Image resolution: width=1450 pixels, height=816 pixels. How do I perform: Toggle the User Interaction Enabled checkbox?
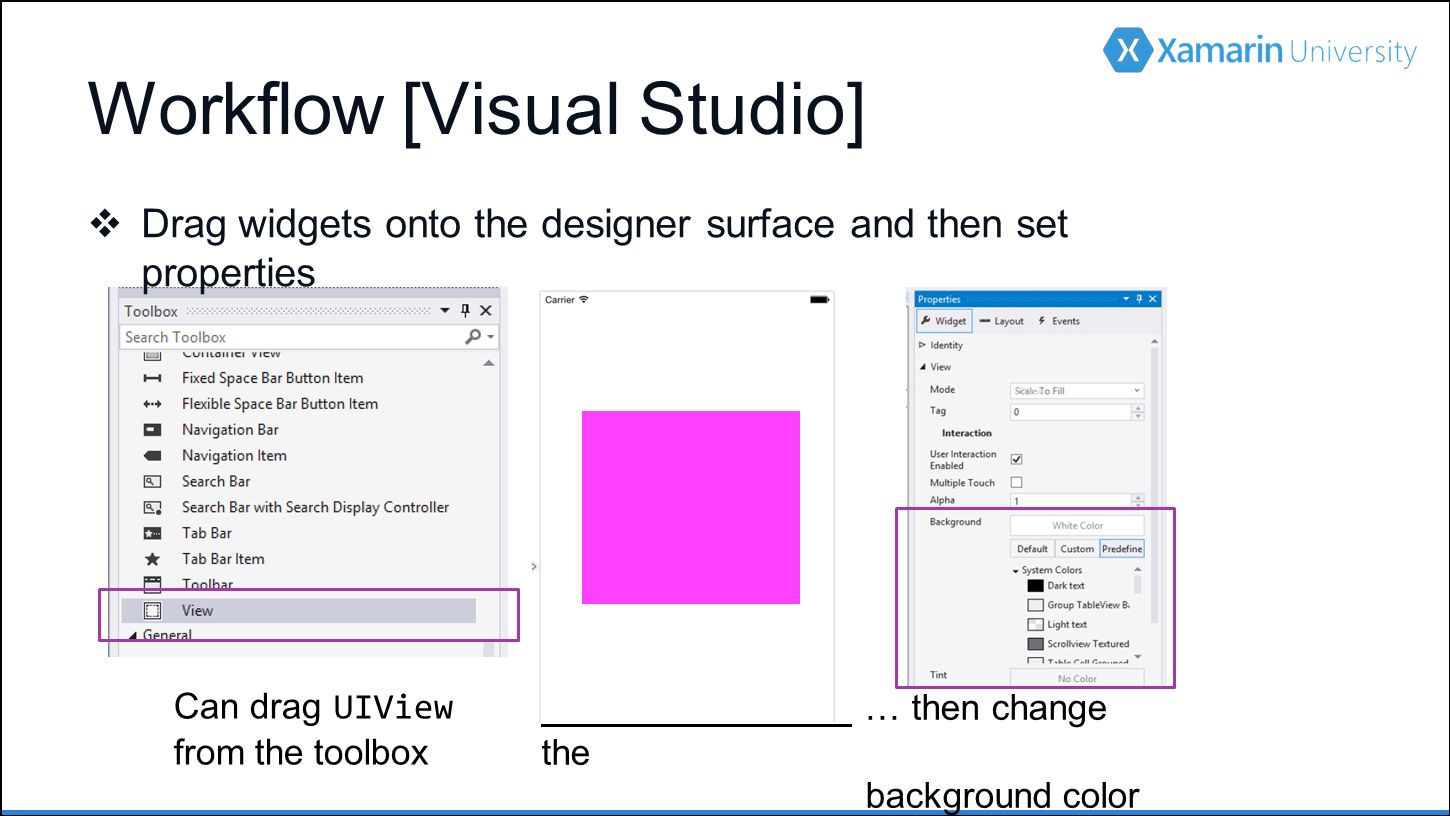pyautogui.click(x=1017, y=459)
